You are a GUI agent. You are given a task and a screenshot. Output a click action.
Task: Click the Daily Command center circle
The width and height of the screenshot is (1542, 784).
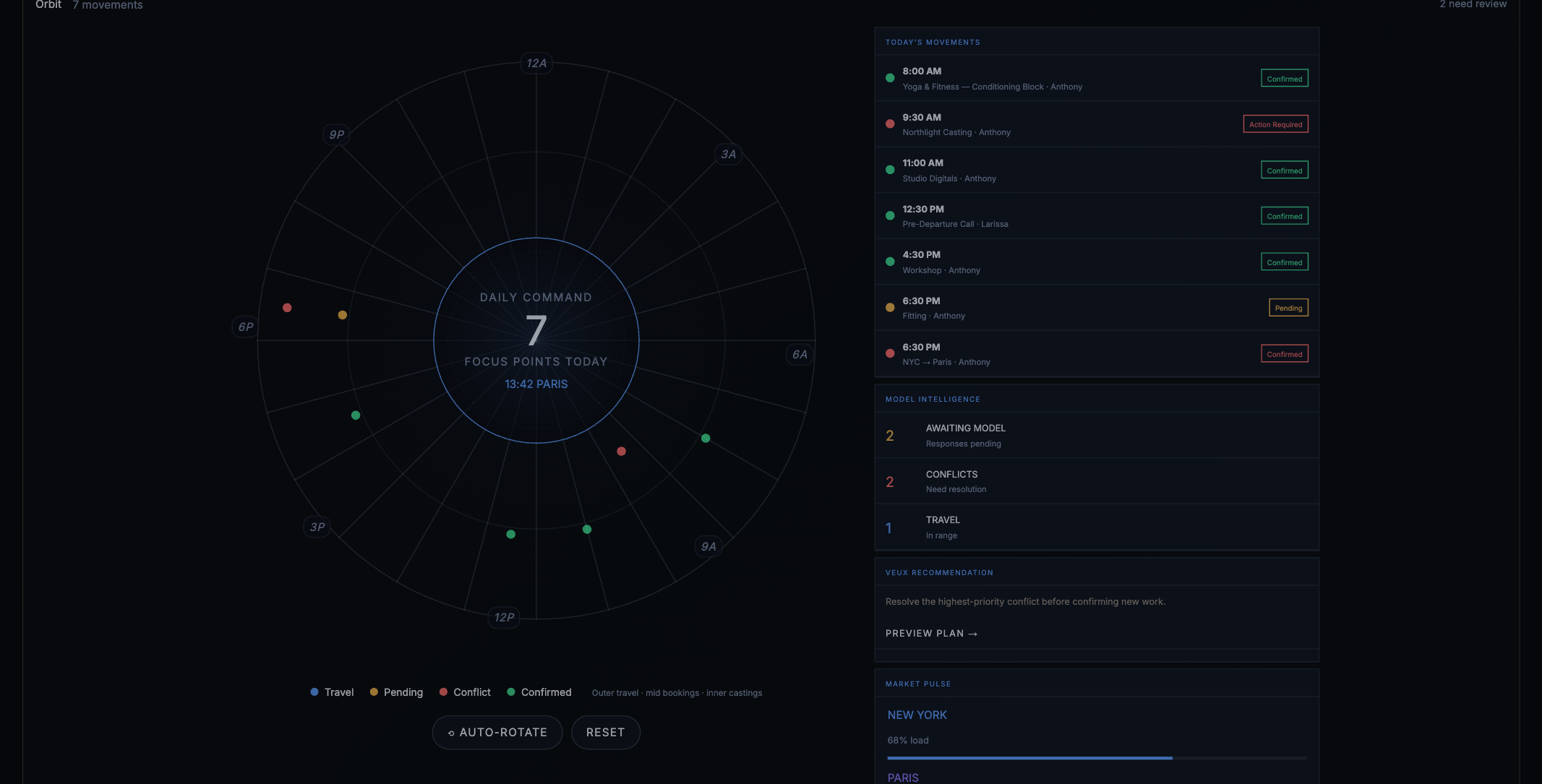pyautogui.click(x=536, y=340)
